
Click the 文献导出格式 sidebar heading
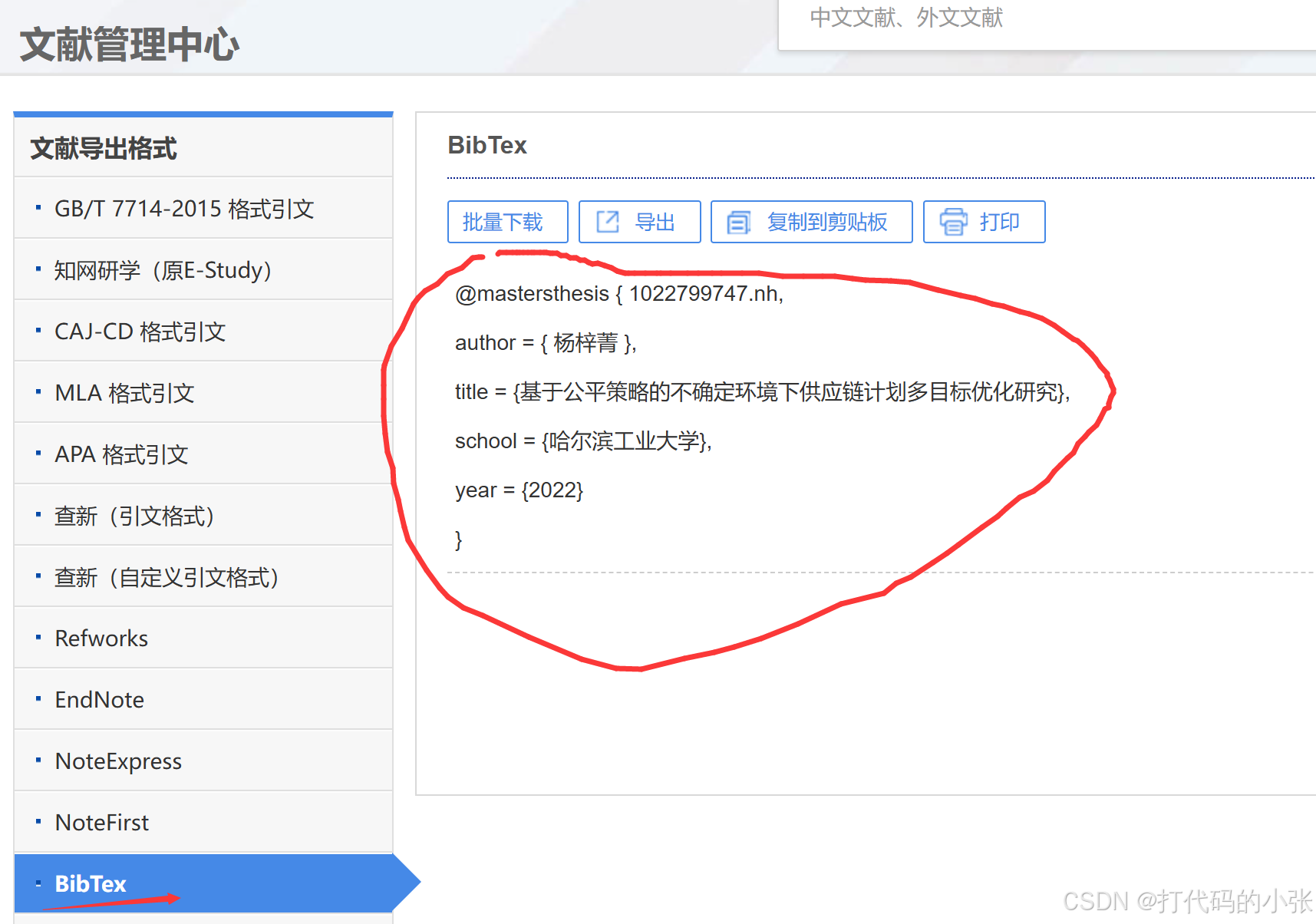104,148
